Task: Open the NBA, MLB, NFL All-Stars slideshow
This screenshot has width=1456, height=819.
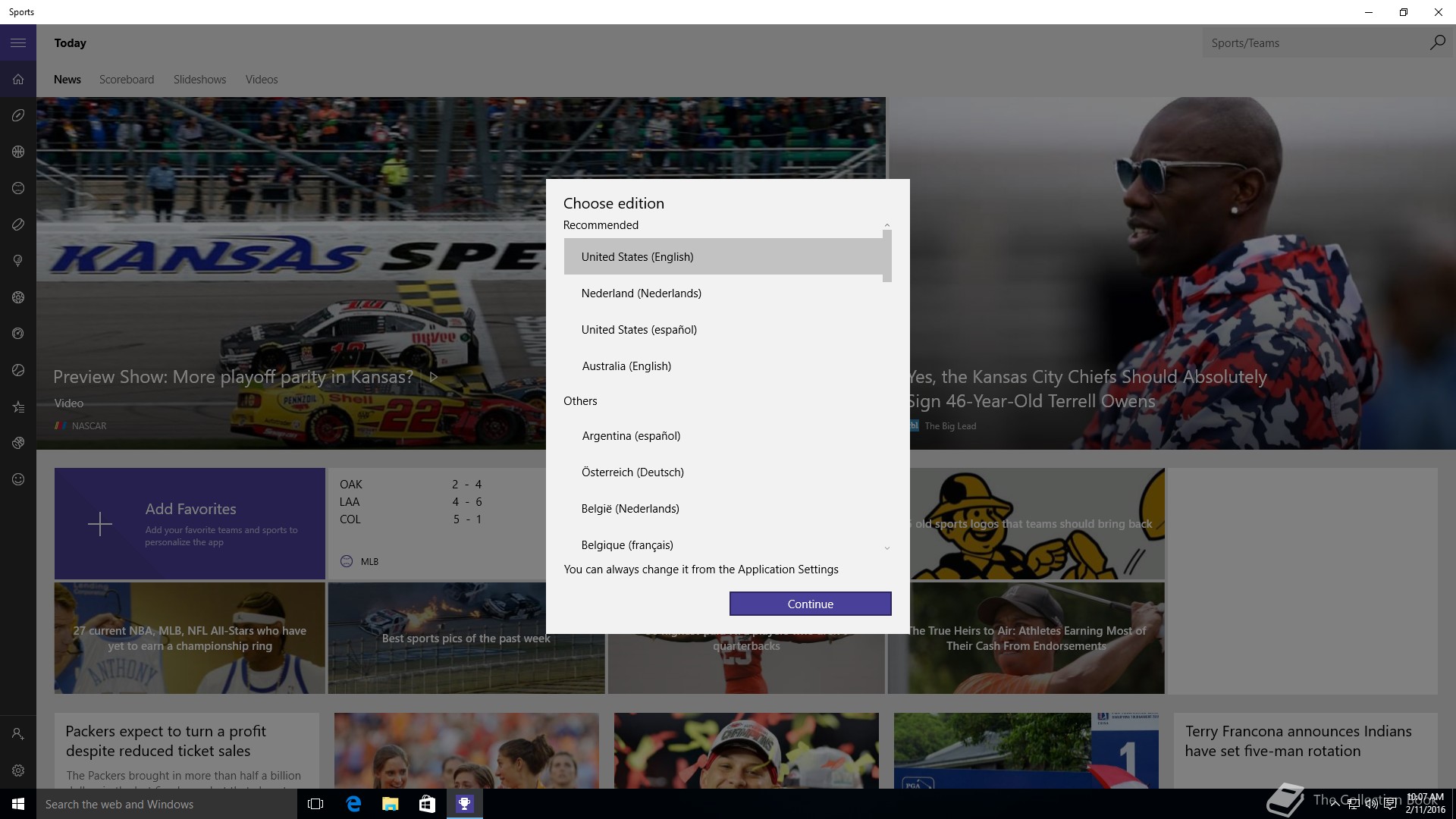Action: tap(190, 638)
